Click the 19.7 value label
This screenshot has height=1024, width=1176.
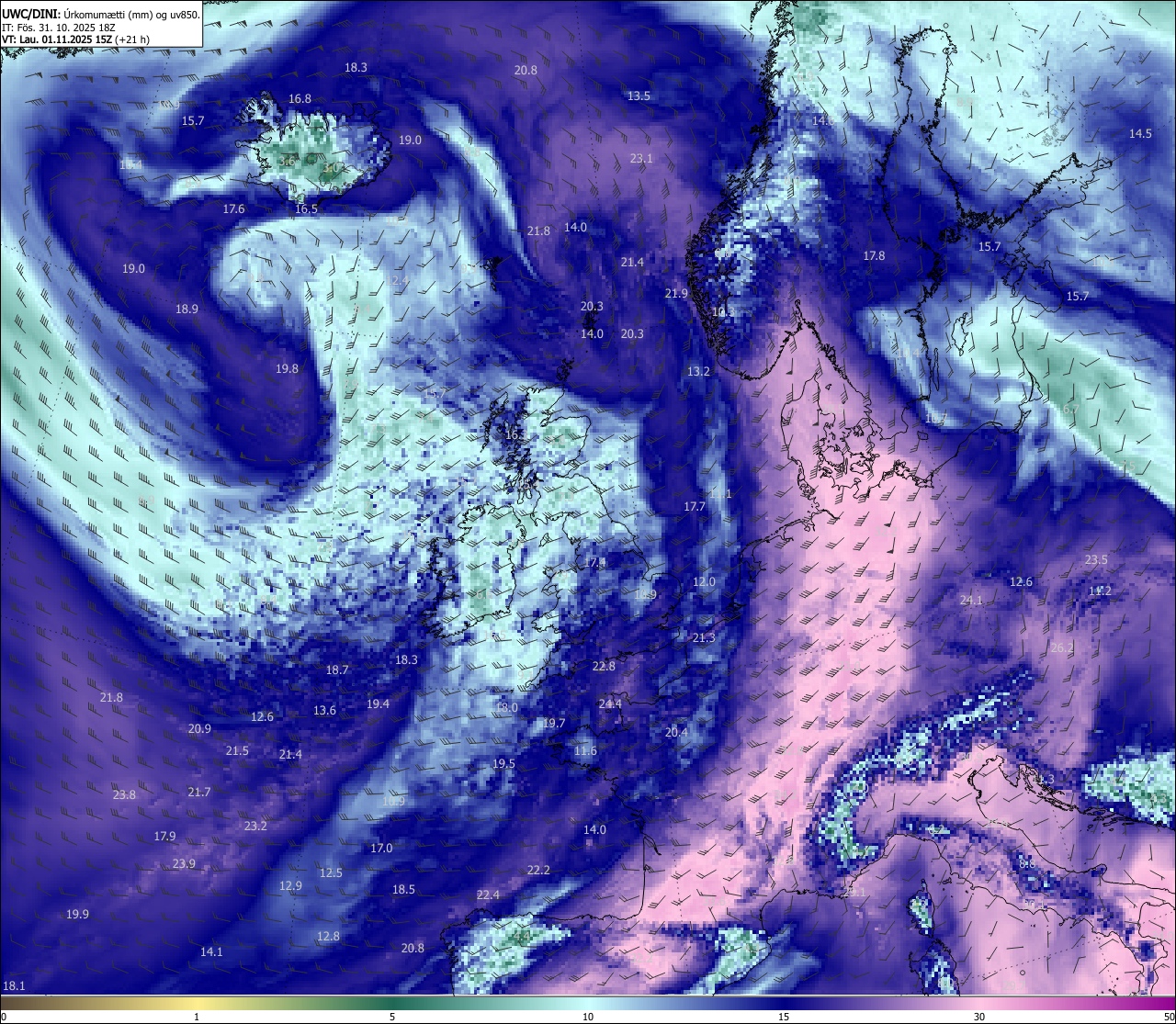point(554,723)
